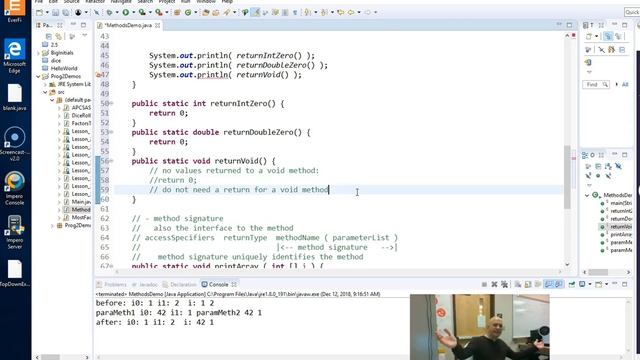The width and height of the screenshot is (640, 360).
Task: Click the All link in Task List
Action: pos(625,84)
